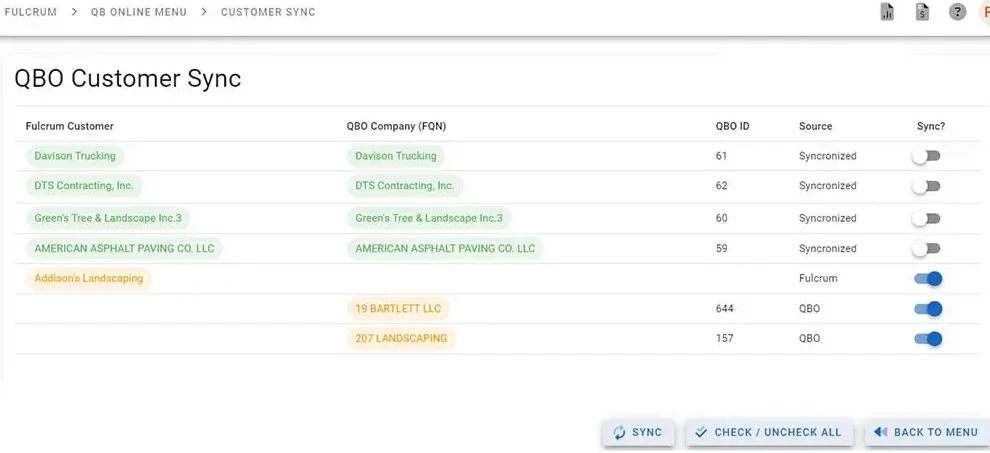Disable sync toggle for Addison's Landscaping
Image resolution: width=990 pixels, height=453 pixels.
click(928, 279)
